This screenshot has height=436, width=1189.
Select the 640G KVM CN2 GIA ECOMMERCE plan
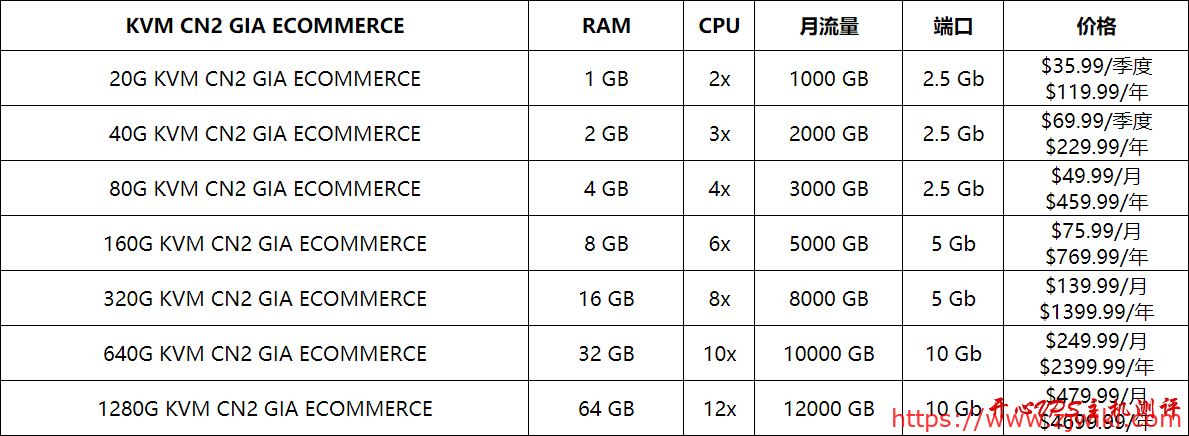pyautogui.click(x=265, y=353)
